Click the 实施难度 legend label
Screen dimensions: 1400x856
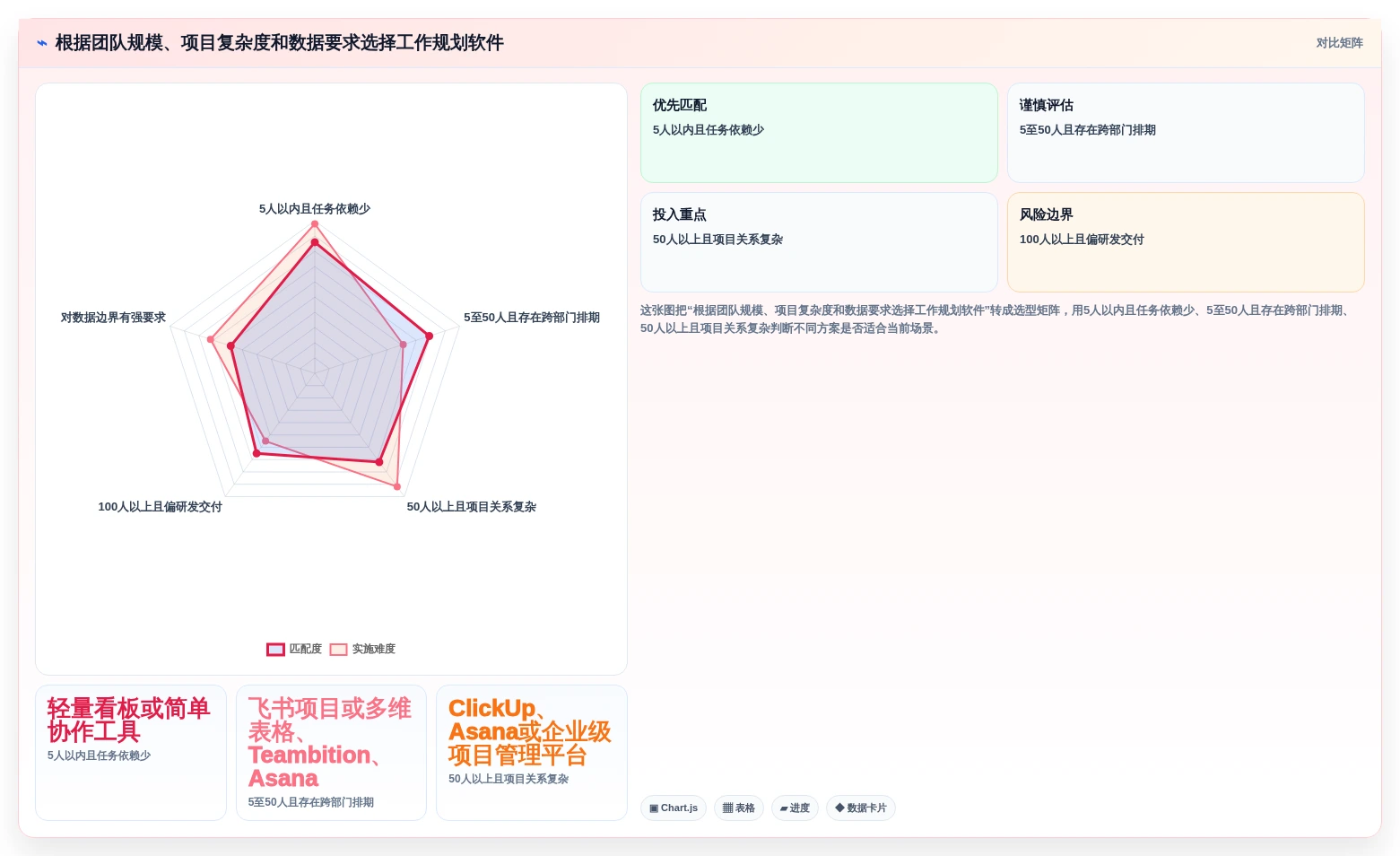point(373,649)
